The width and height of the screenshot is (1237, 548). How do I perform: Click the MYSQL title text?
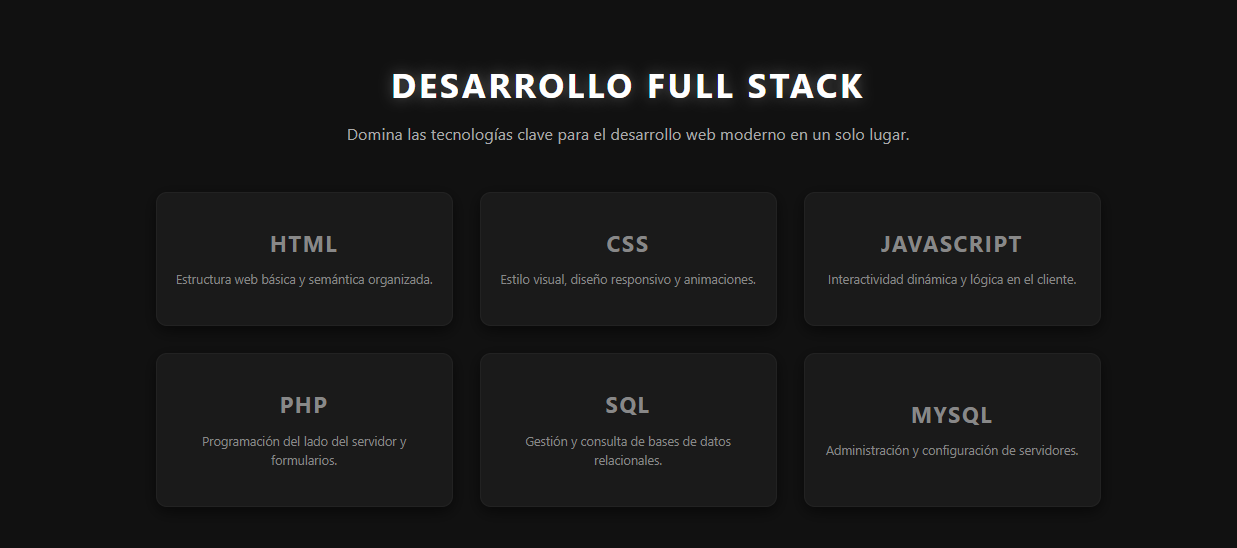pyautogui.click(x=952, y=415)
